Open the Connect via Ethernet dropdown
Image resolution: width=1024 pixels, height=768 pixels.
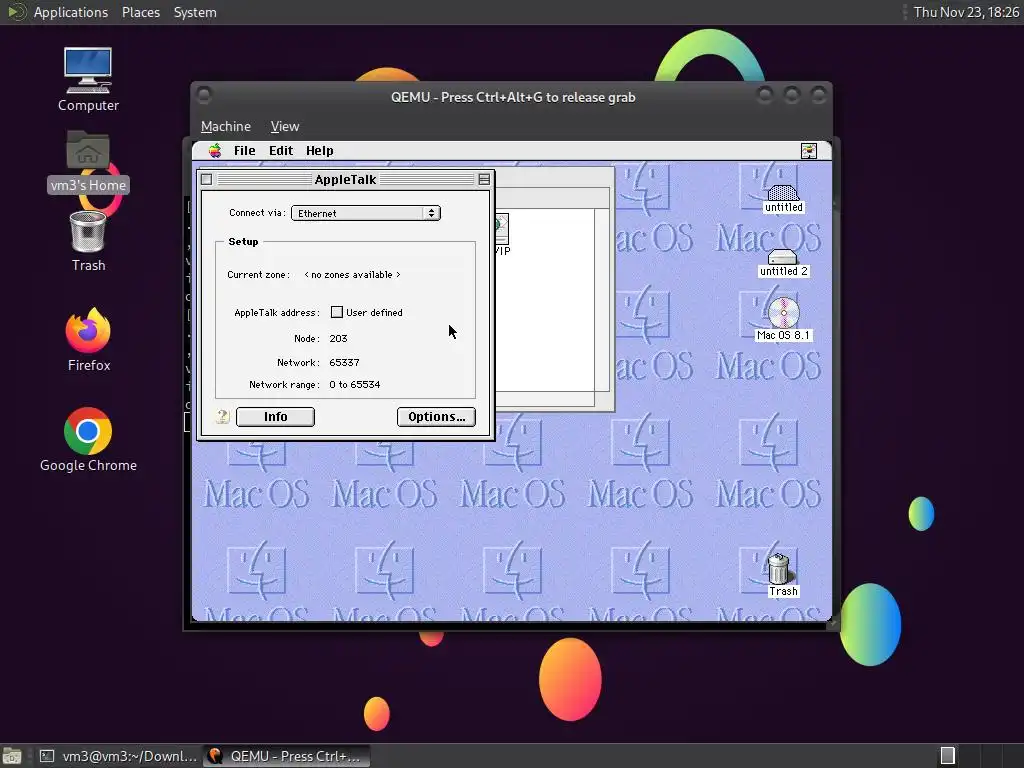[x=366, y=213]
